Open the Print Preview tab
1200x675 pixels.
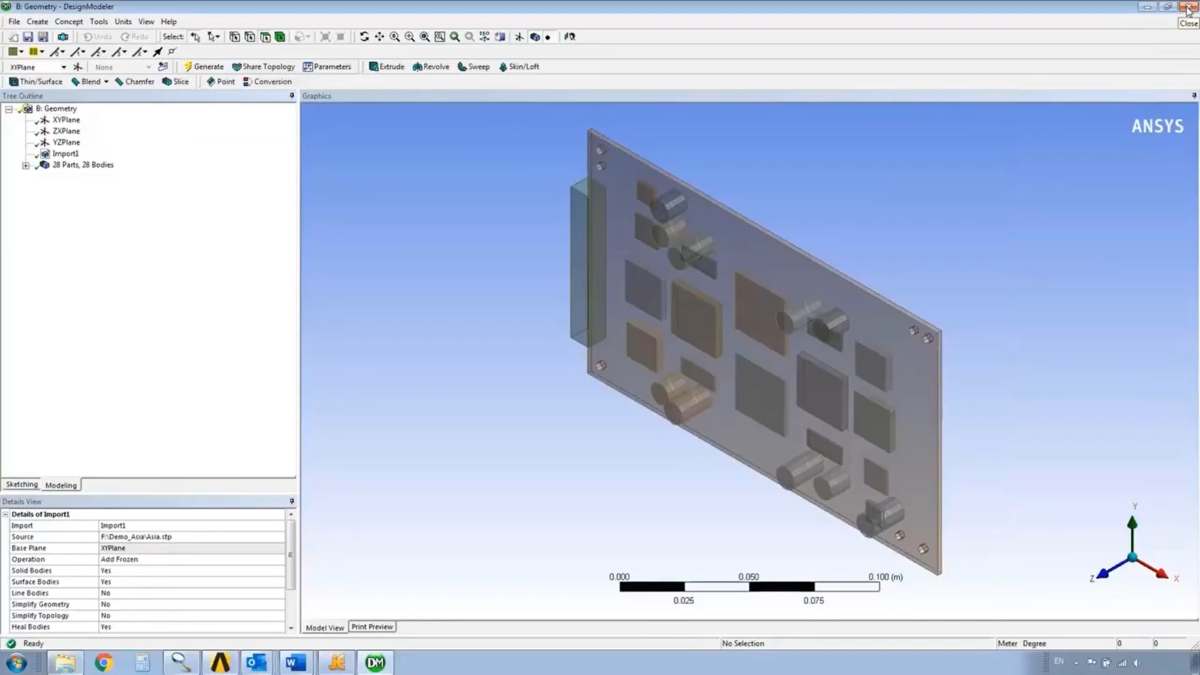[x=372, y=627]
